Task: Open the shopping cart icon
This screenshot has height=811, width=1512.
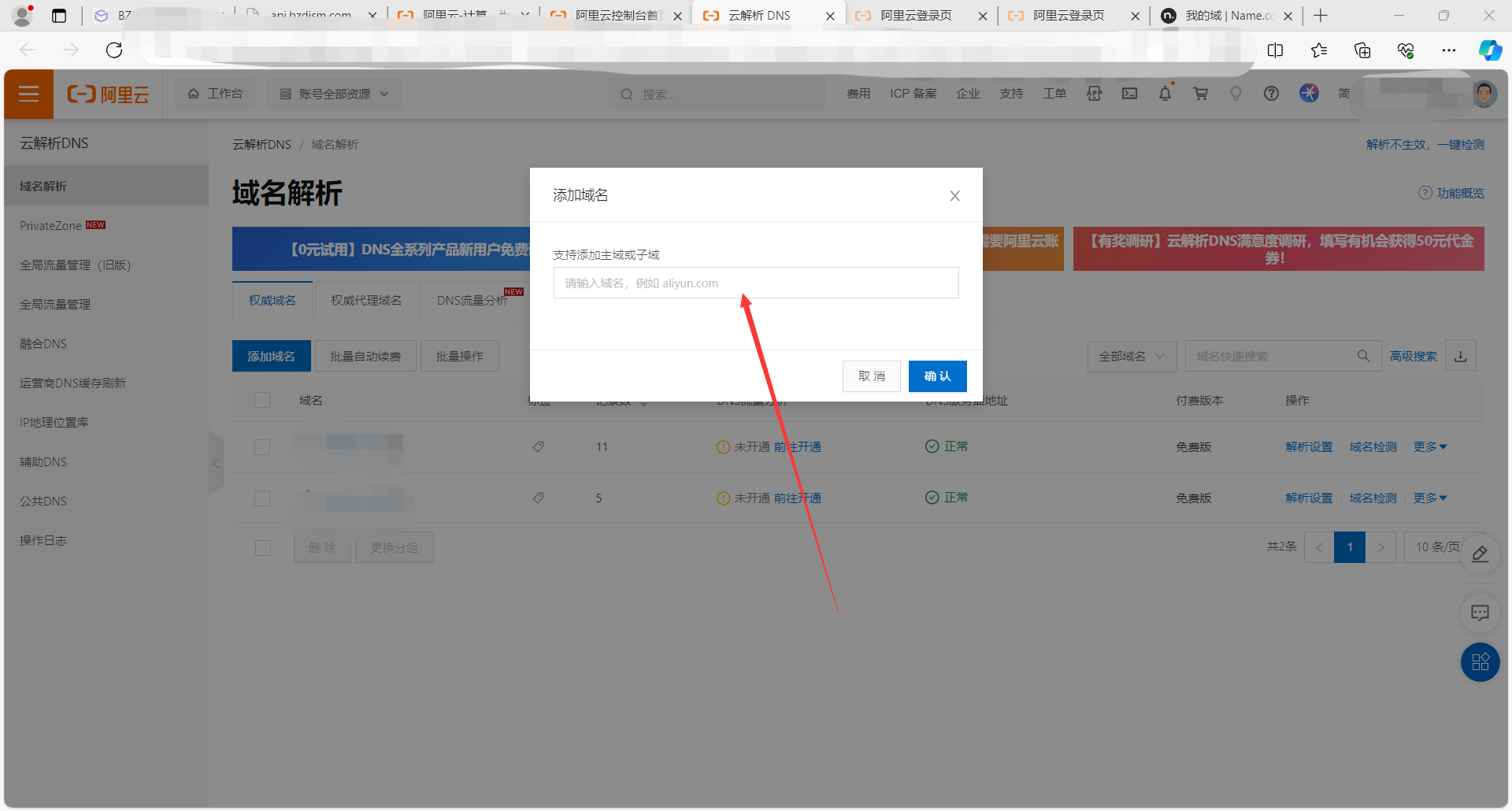Action: 1200,94
